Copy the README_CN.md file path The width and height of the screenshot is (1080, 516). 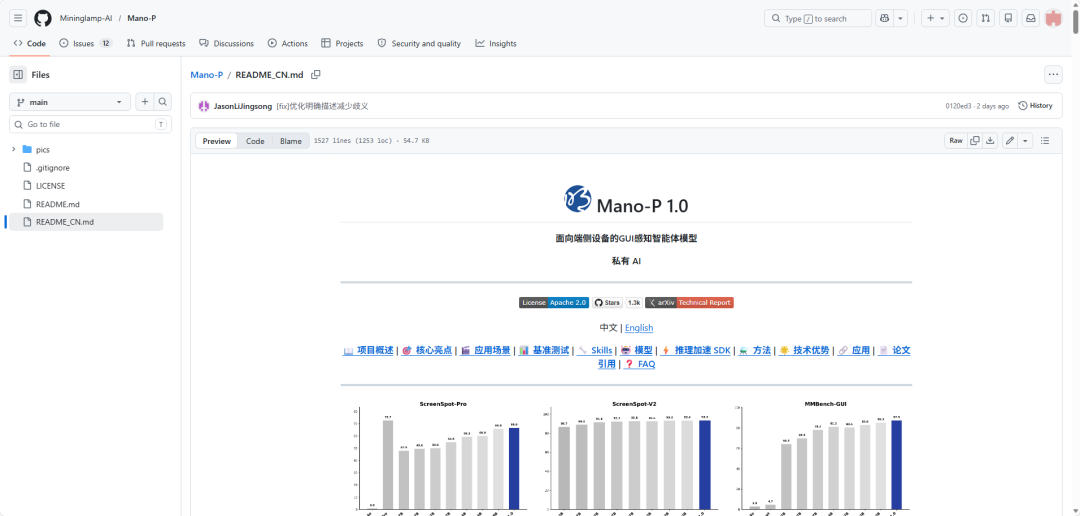(x=315, y=74)
